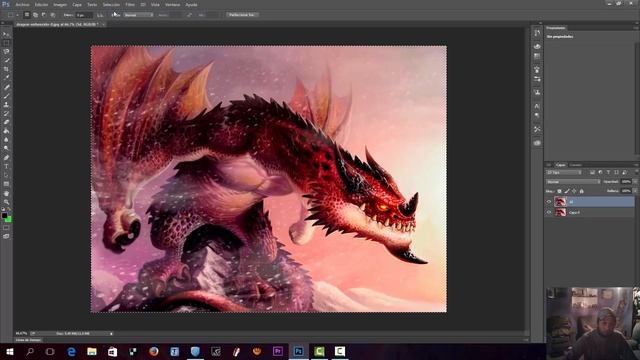
Task: Select the Move tool
Action: pyautogui.click(x=6, y=34)
